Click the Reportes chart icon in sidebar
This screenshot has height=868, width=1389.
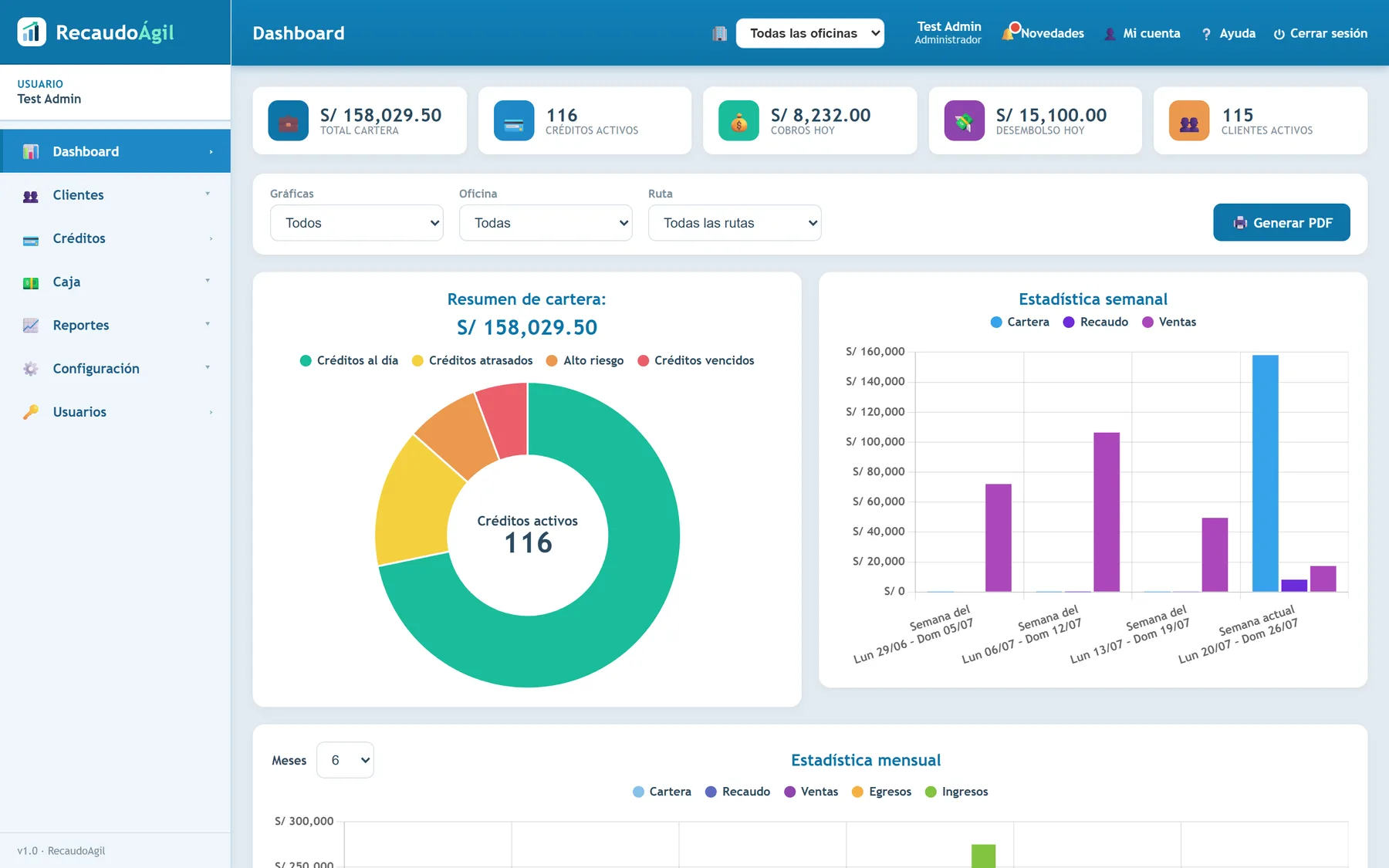coord(31,326)
